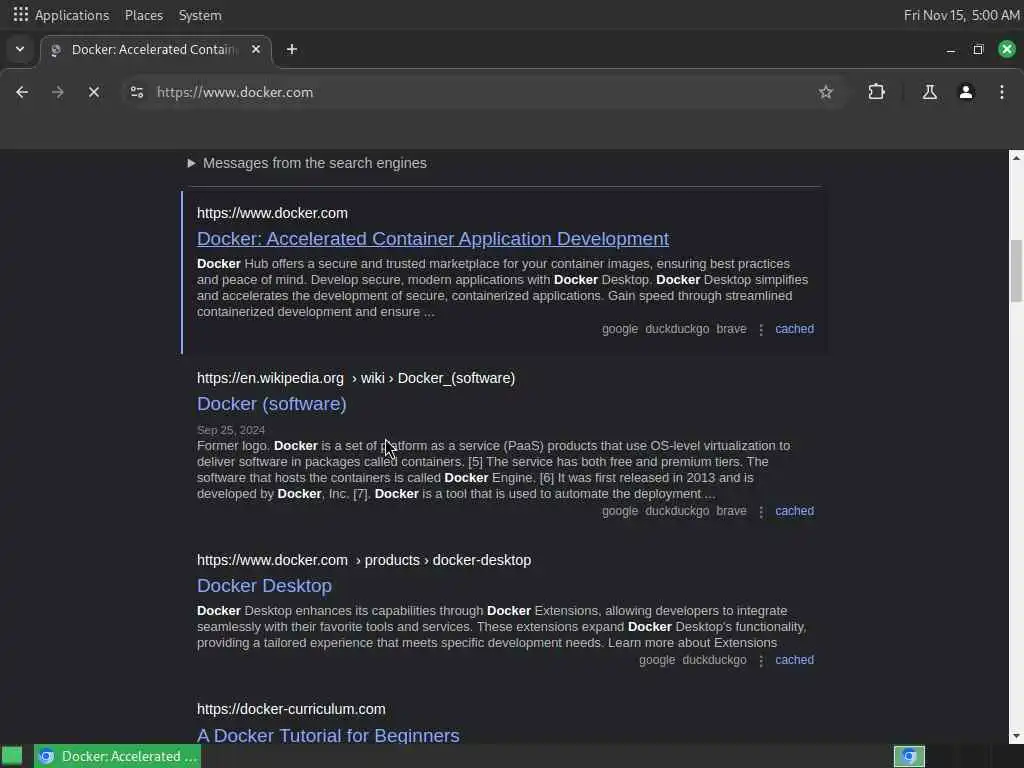
Task: Click the show desktop button in taskbar
Action: [12, 756]
